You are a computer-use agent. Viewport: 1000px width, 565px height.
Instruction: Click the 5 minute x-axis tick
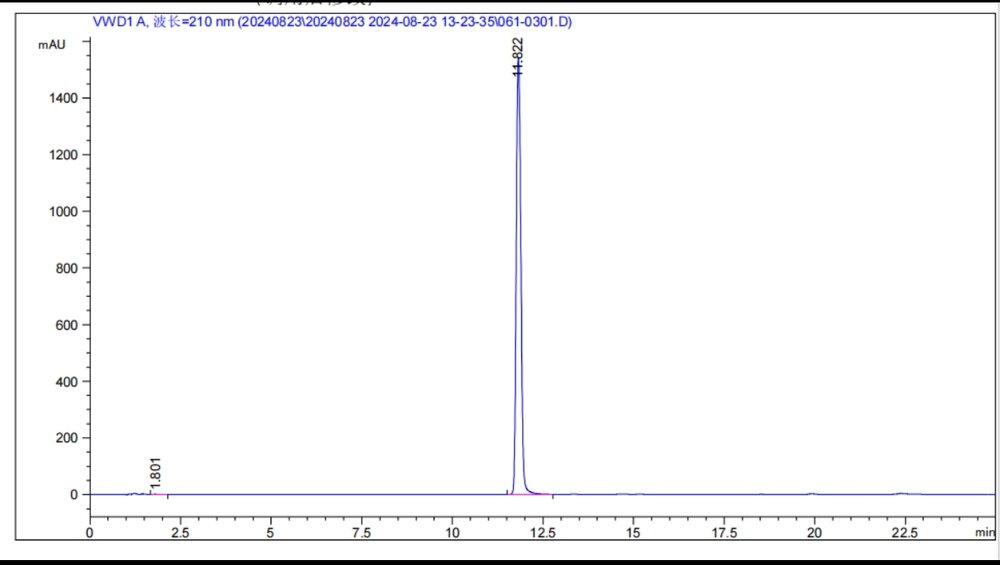[271, 534]
